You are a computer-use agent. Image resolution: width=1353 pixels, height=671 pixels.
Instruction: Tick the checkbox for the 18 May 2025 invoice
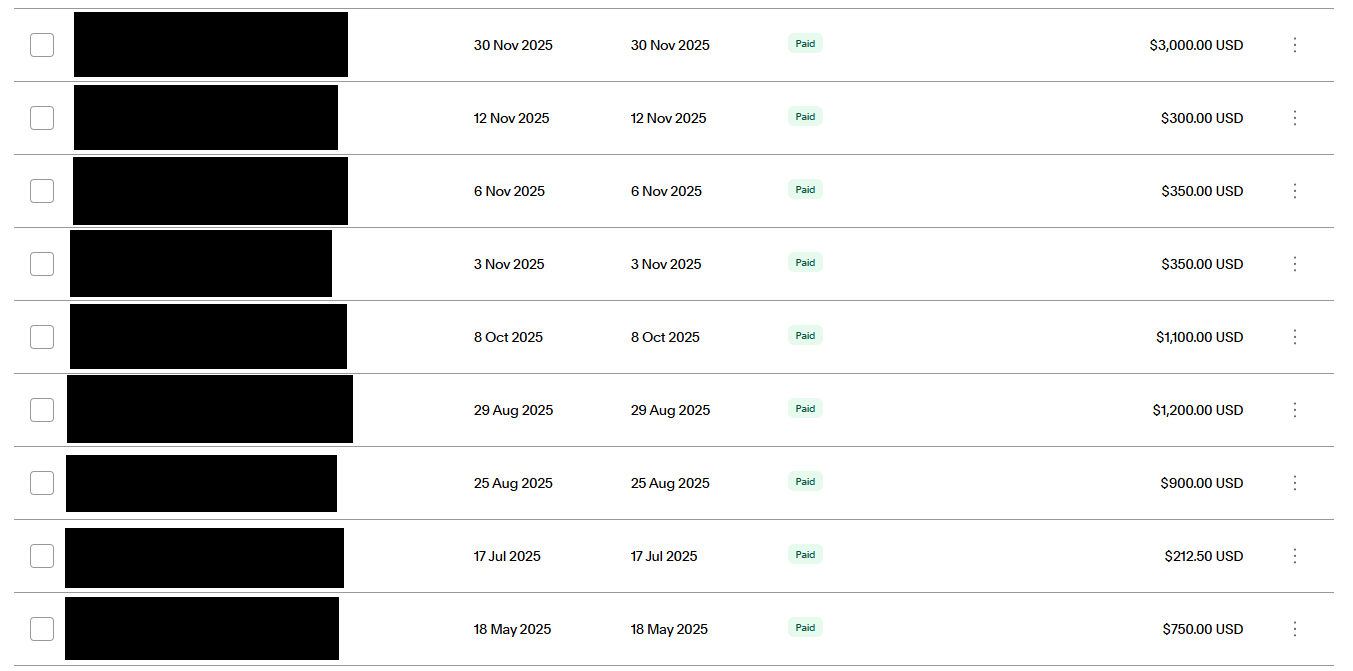42,629
